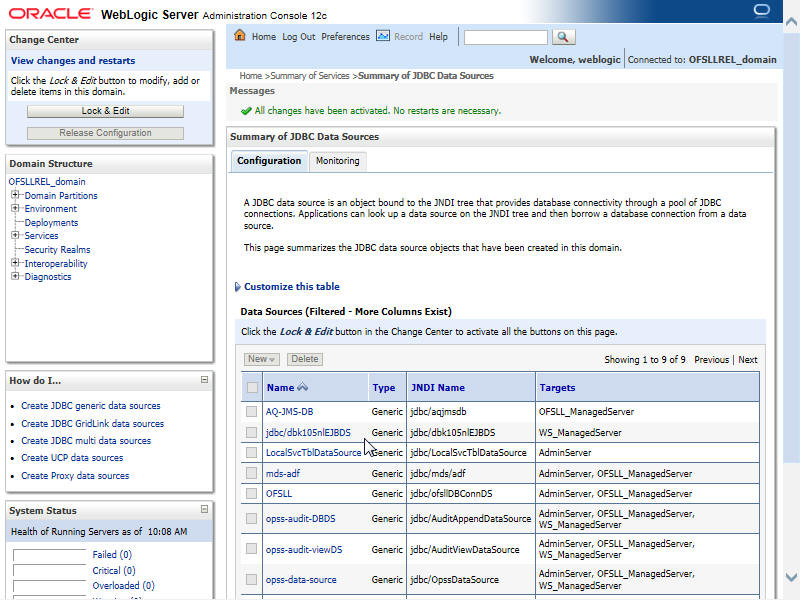800x600 pixels.
Task: Select OFSLLREL_domain in Domain Structure
Action: tap(47, 182)
